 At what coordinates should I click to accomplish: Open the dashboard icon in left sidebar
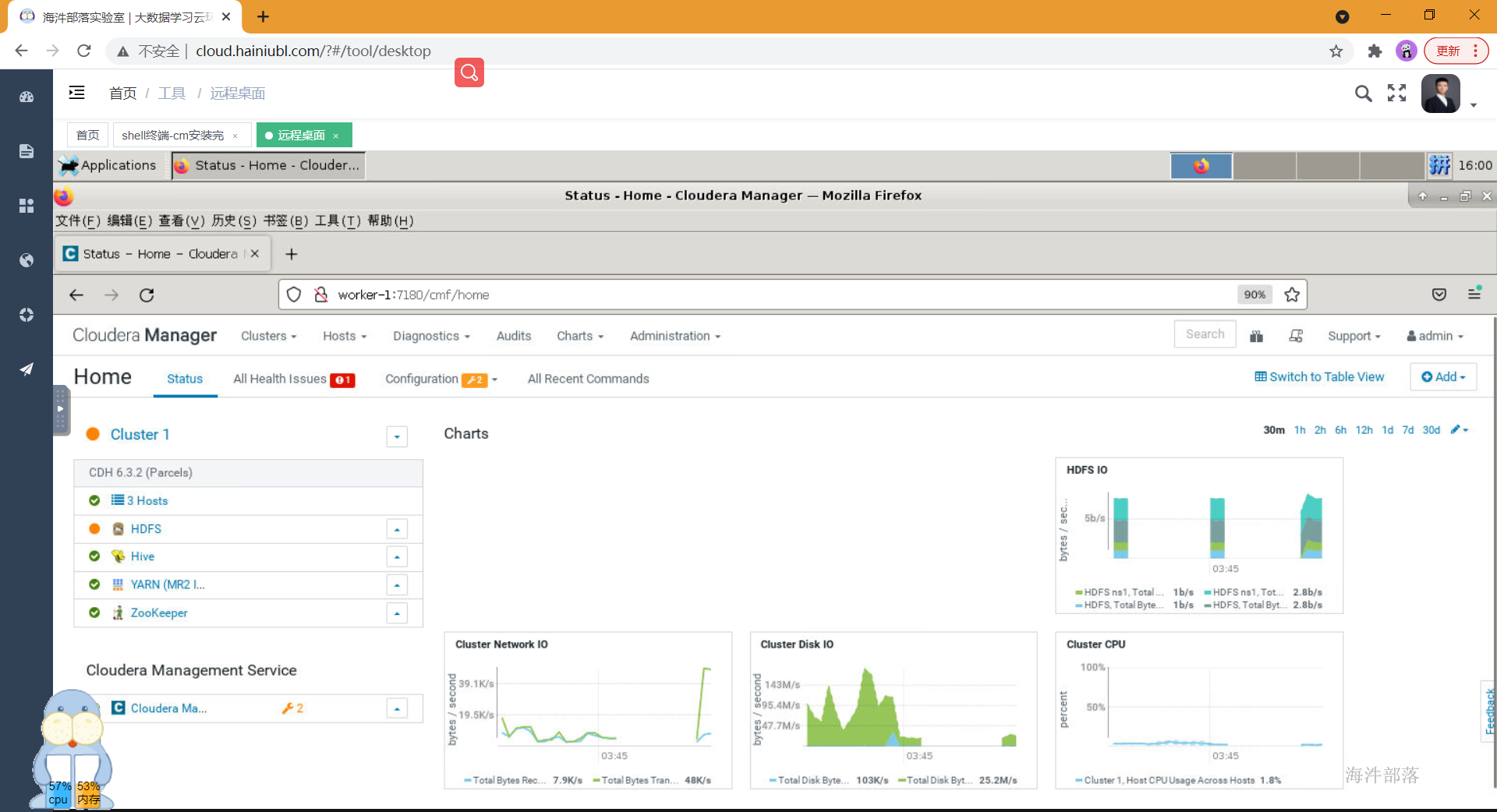(x=27, y=97)
